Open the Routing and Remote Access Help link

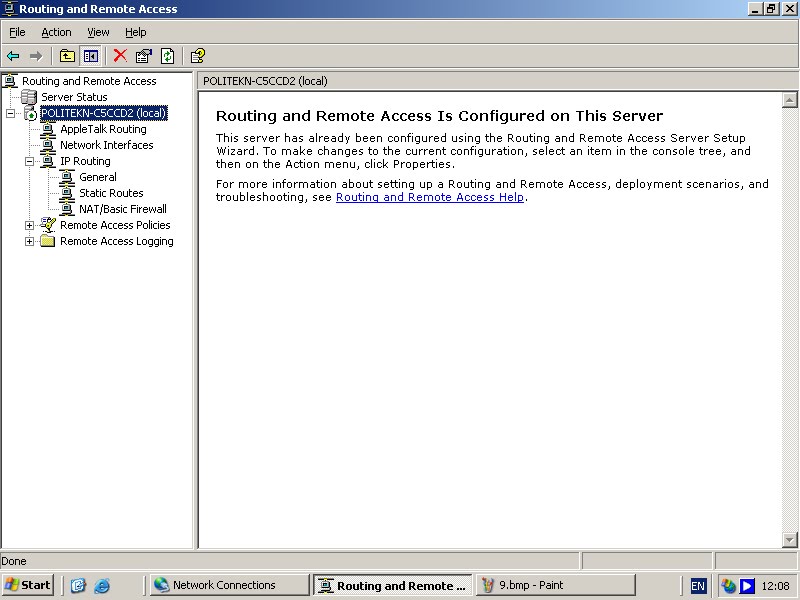pos(430,197)
